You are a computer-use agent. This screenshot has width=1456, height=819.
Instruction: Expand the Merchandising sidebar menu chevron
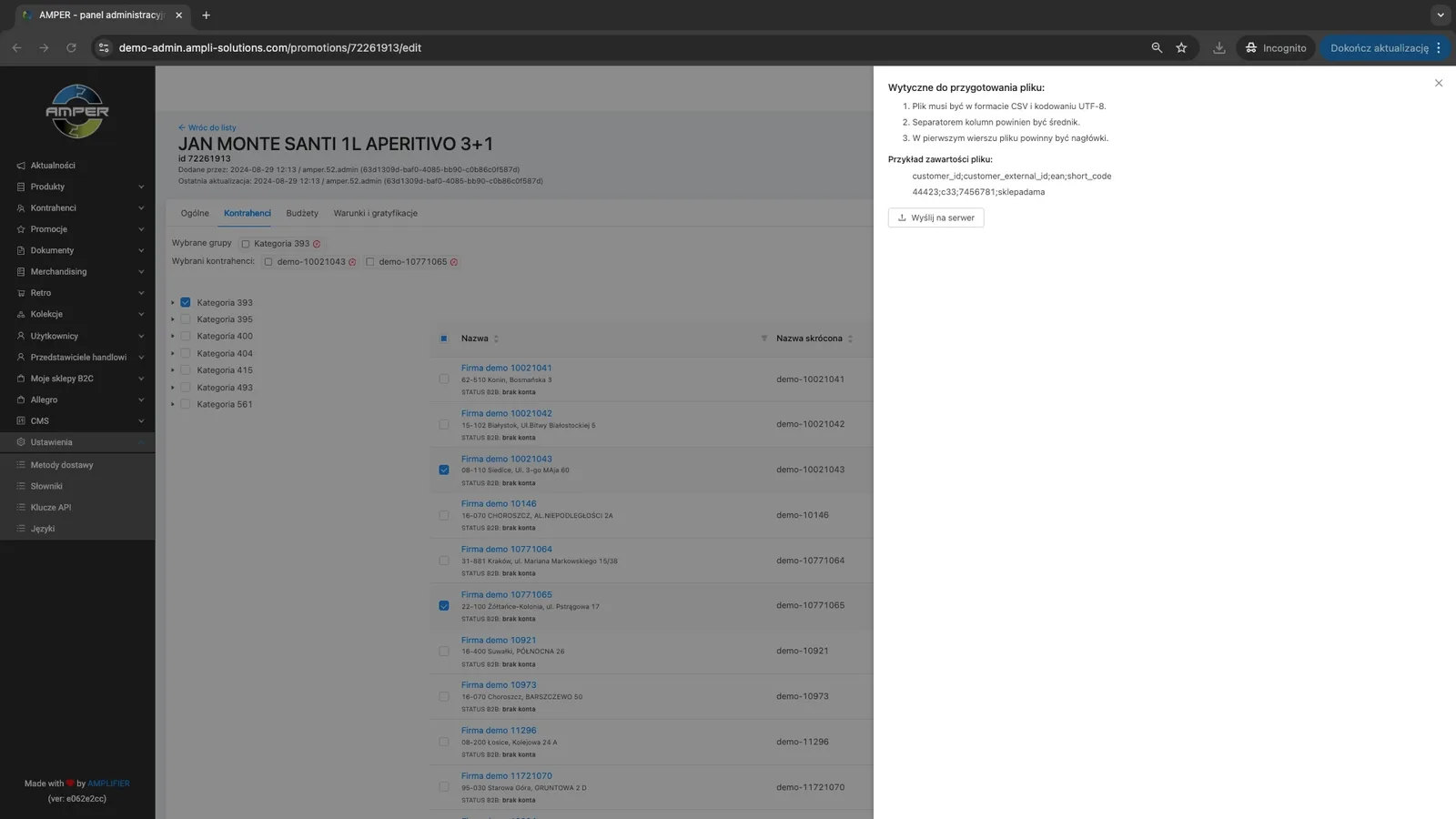[x=141, y=272]
